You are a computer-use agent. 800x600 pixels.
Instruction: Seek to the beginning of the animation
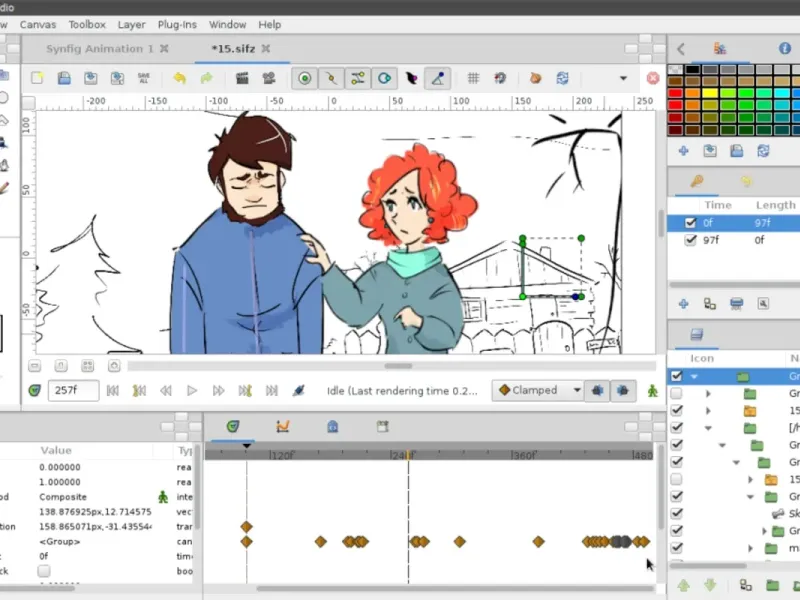pos(113,391)
